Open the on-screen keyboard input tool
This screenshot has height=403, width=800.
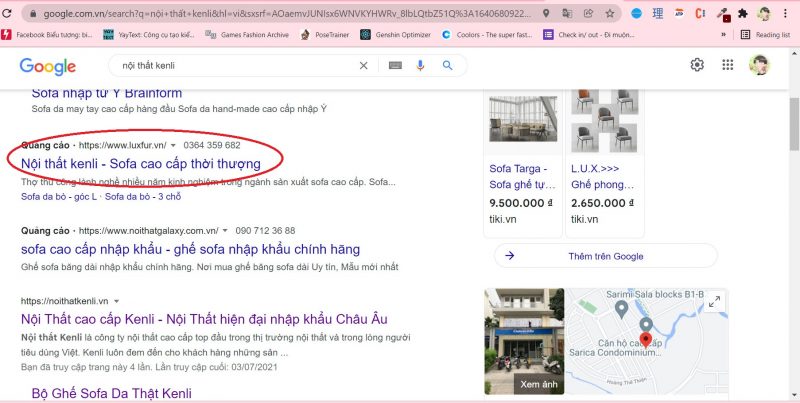coord(395,65)
